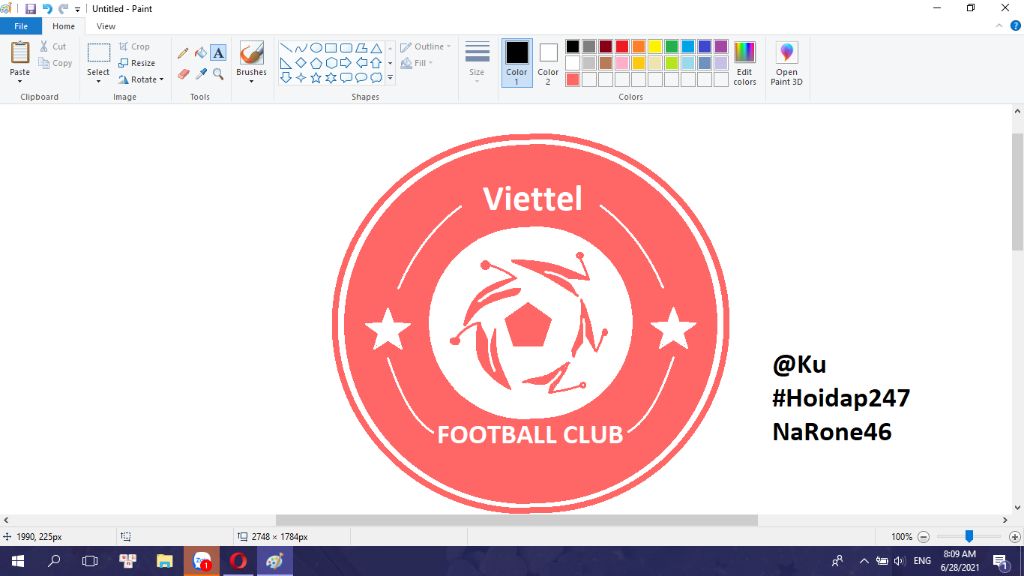Select the Fill with color bucket tool
Viewport: 1024px width, 576px height.
[201, 53]
